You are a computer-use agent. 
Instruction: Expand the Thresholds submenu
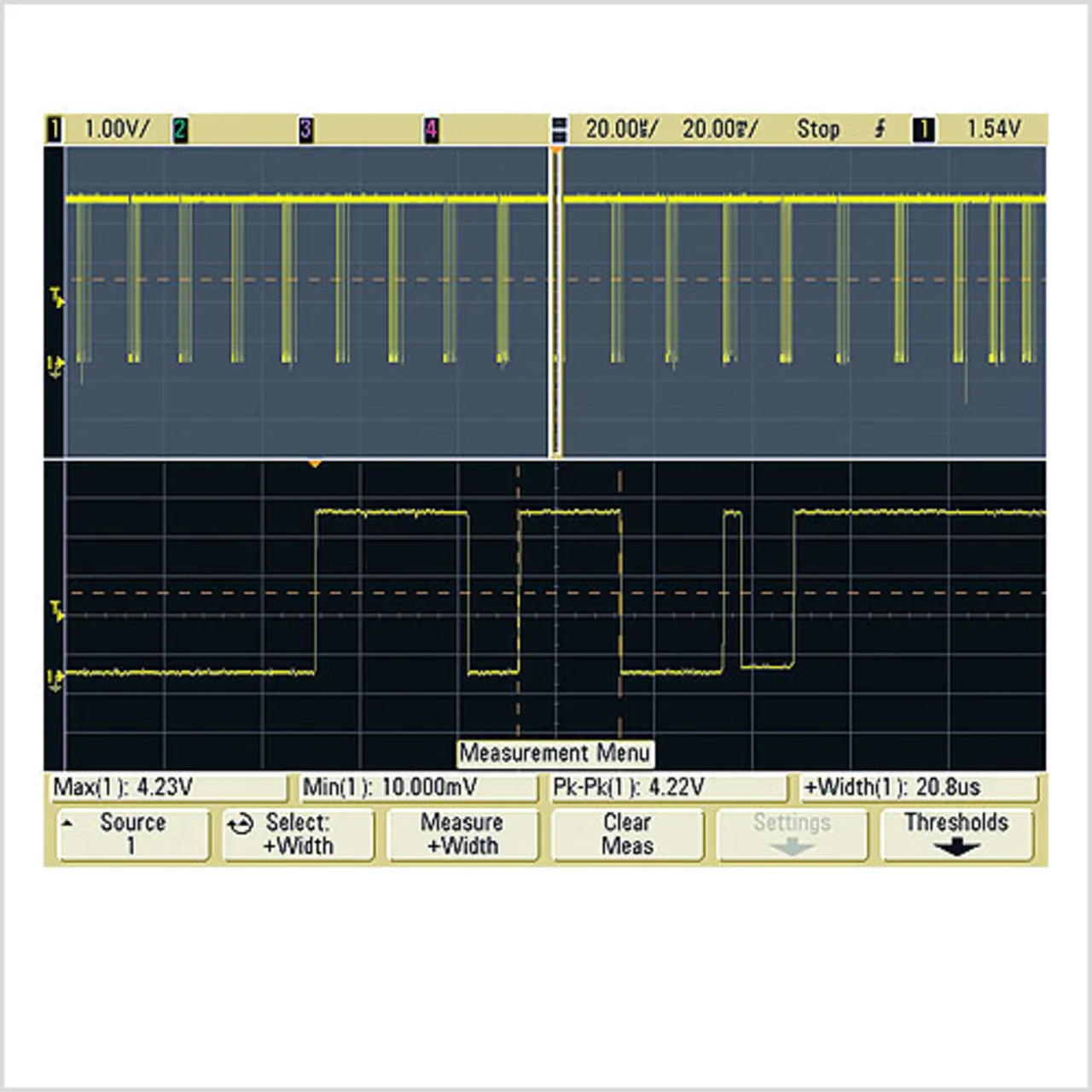click(x=956, y=834)
